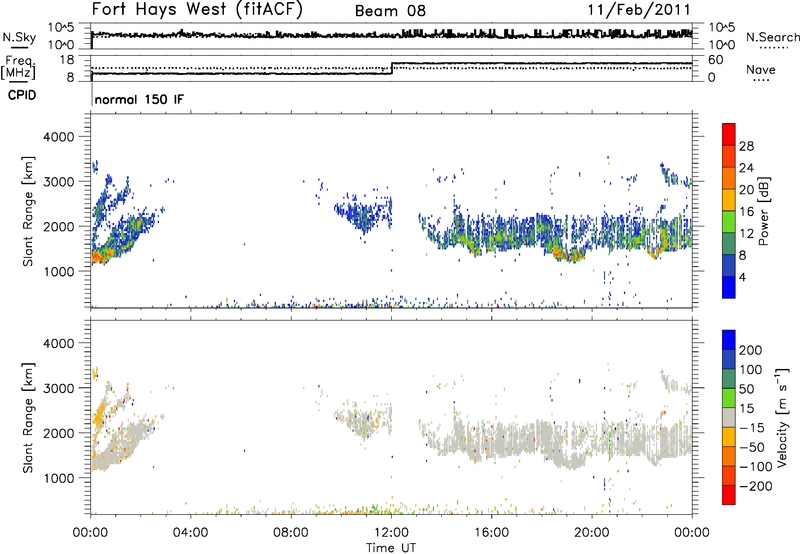Click the '10^5' label right of sky noise panel

tap(722, 28)
